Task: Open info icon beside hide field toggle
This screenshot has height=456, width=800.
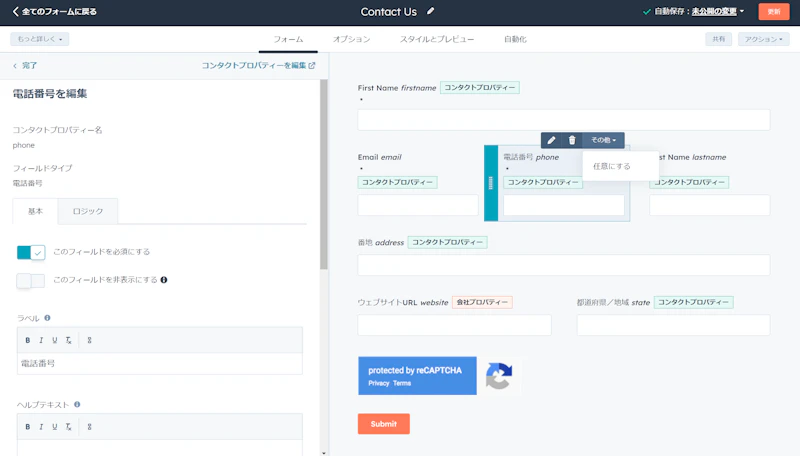Action: pos(164,280)
